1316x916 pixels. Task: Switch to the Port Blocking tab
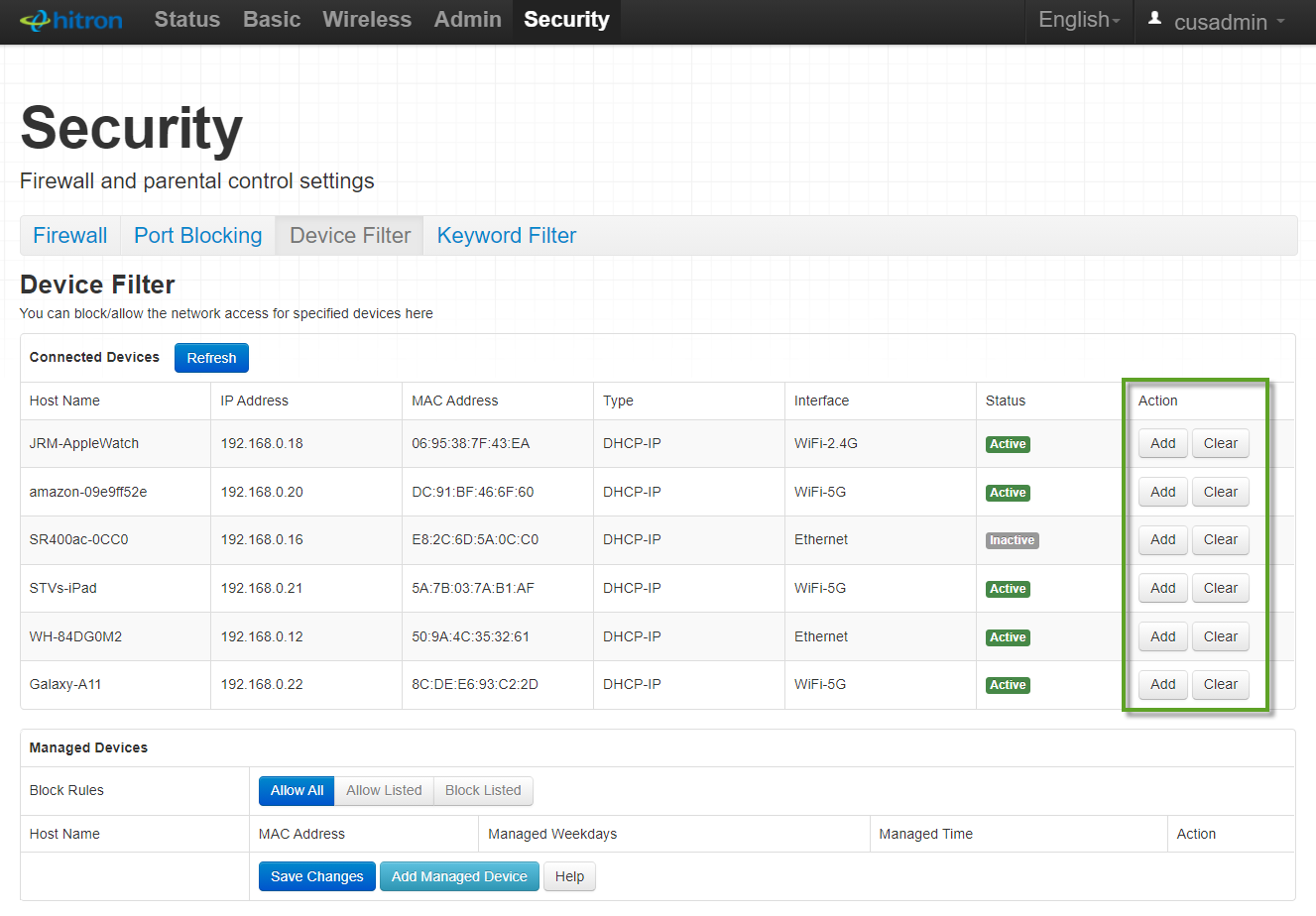click(x=198, y=236)
